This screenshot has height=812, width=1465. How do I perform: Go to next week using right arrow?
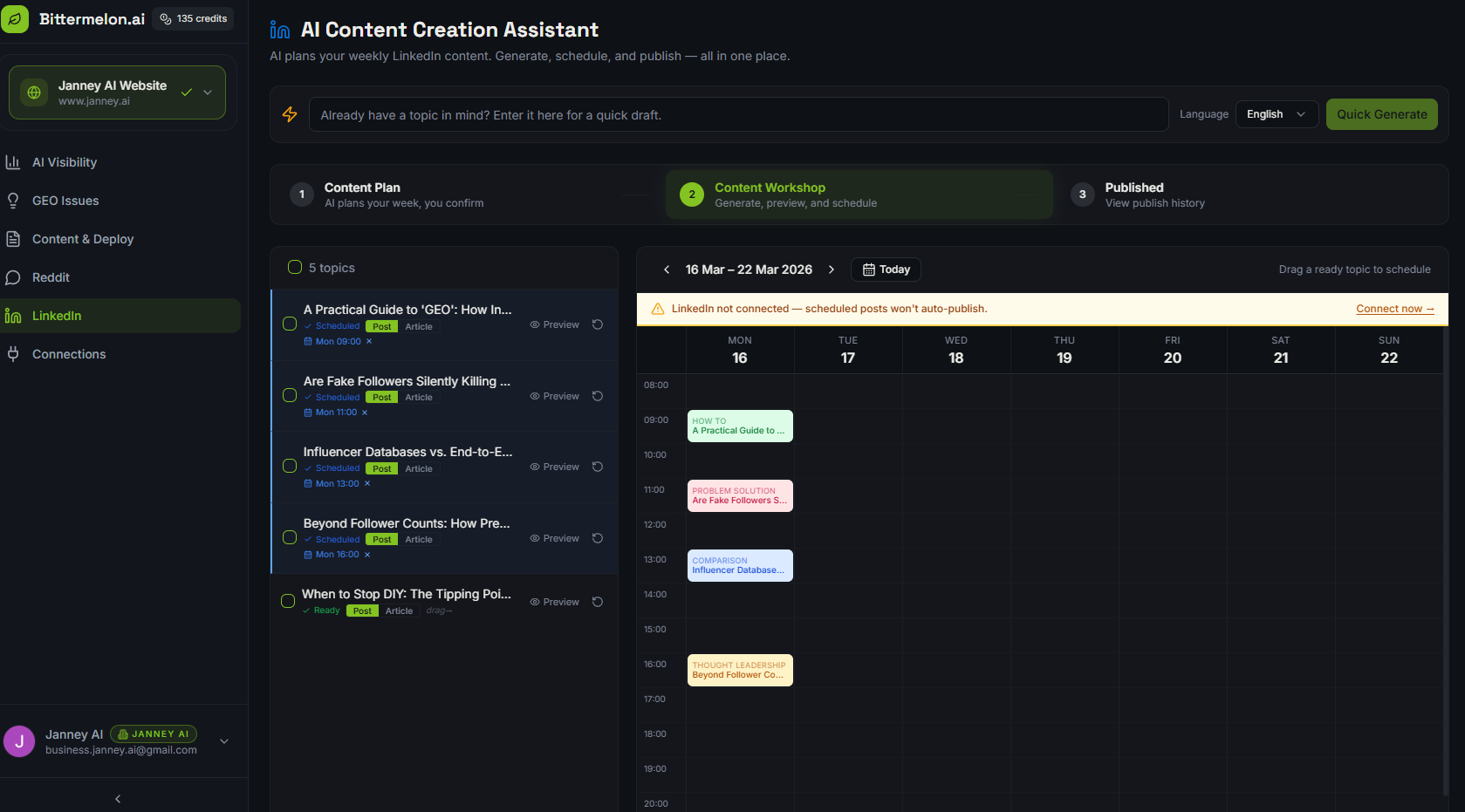tap(832, 270)
